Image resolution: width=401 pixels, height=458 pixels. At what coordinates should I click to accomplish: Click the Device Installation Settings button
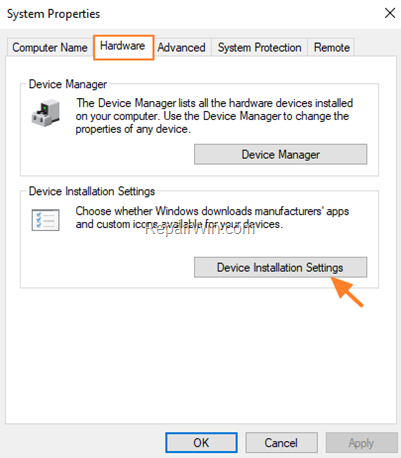281,267
